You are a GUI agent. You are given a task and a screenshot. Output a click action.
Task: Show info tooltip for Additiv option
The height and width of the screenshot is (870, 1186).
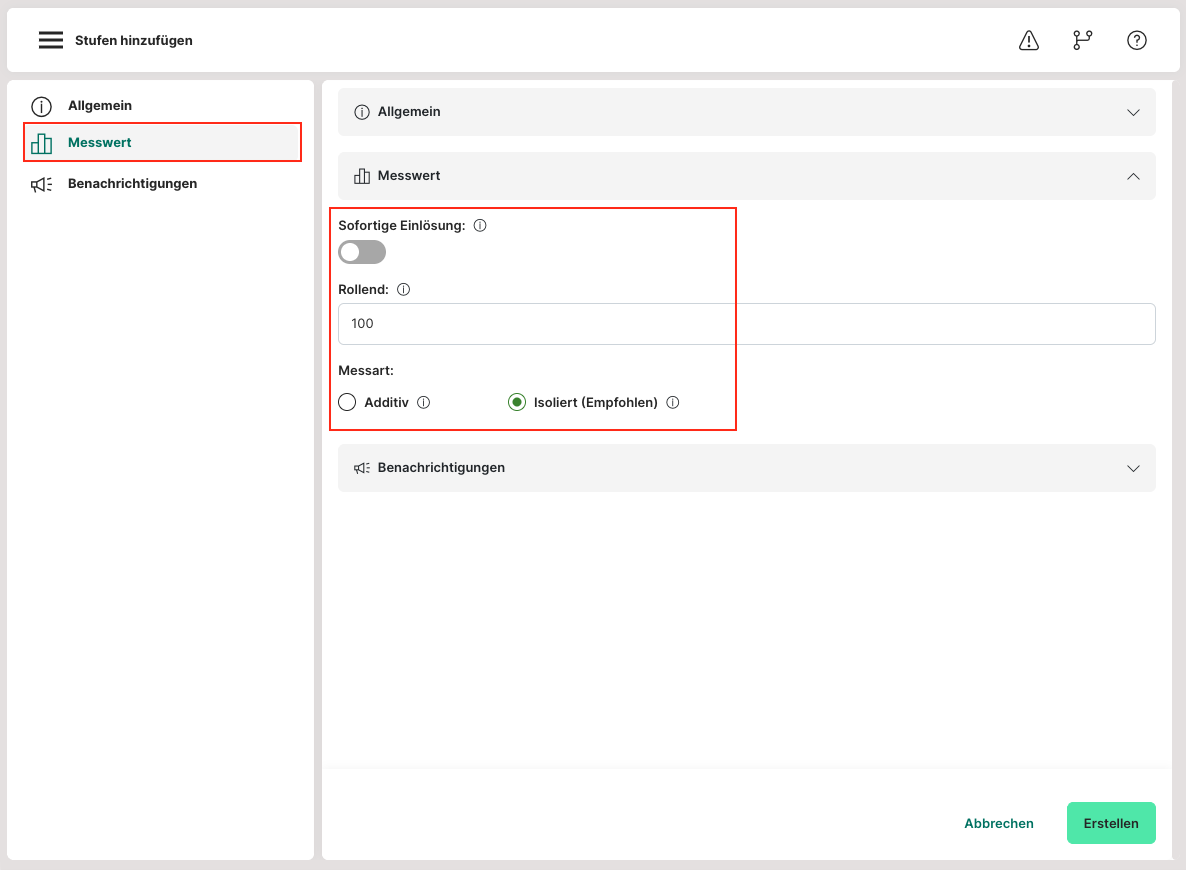[x=424, y=403]
